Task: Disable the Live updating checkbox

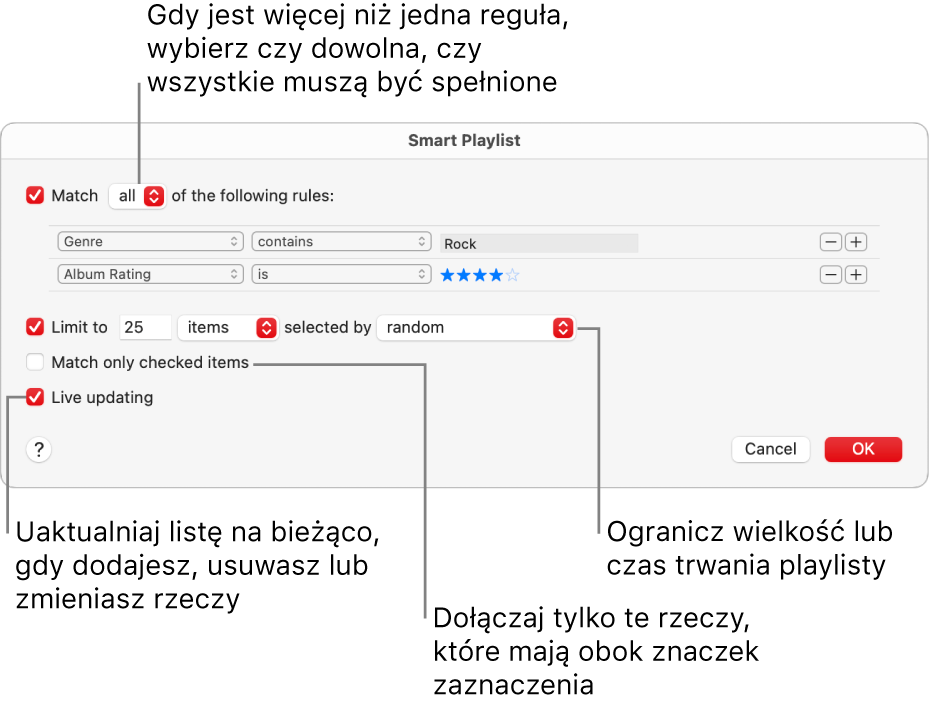Action: click(35, 397)
